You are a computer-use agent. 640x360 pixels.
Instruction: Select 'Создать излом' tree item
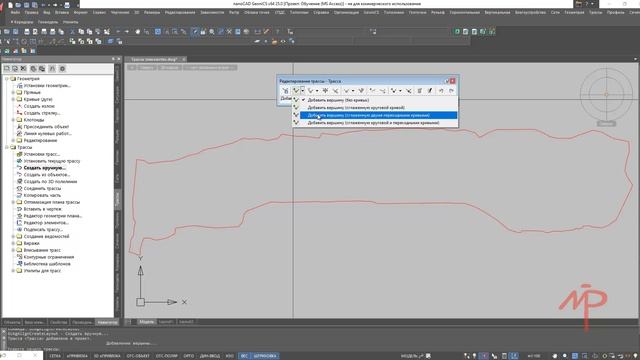coord(39,106)
